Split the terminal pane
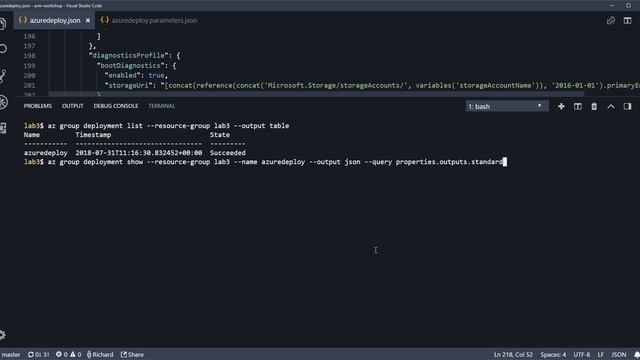This screenshot has width=640, height=360. 578,107
